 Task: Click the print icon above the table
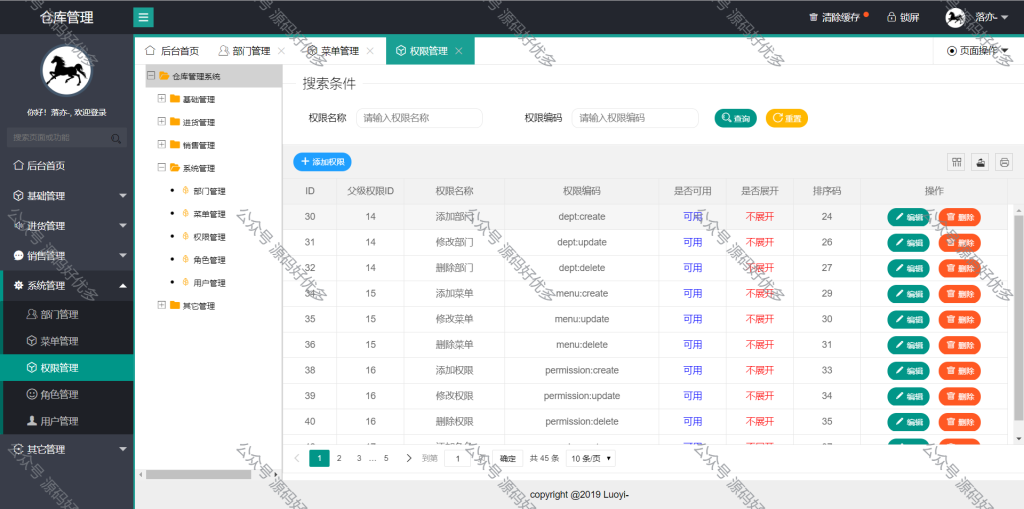tap(1004, 162)
